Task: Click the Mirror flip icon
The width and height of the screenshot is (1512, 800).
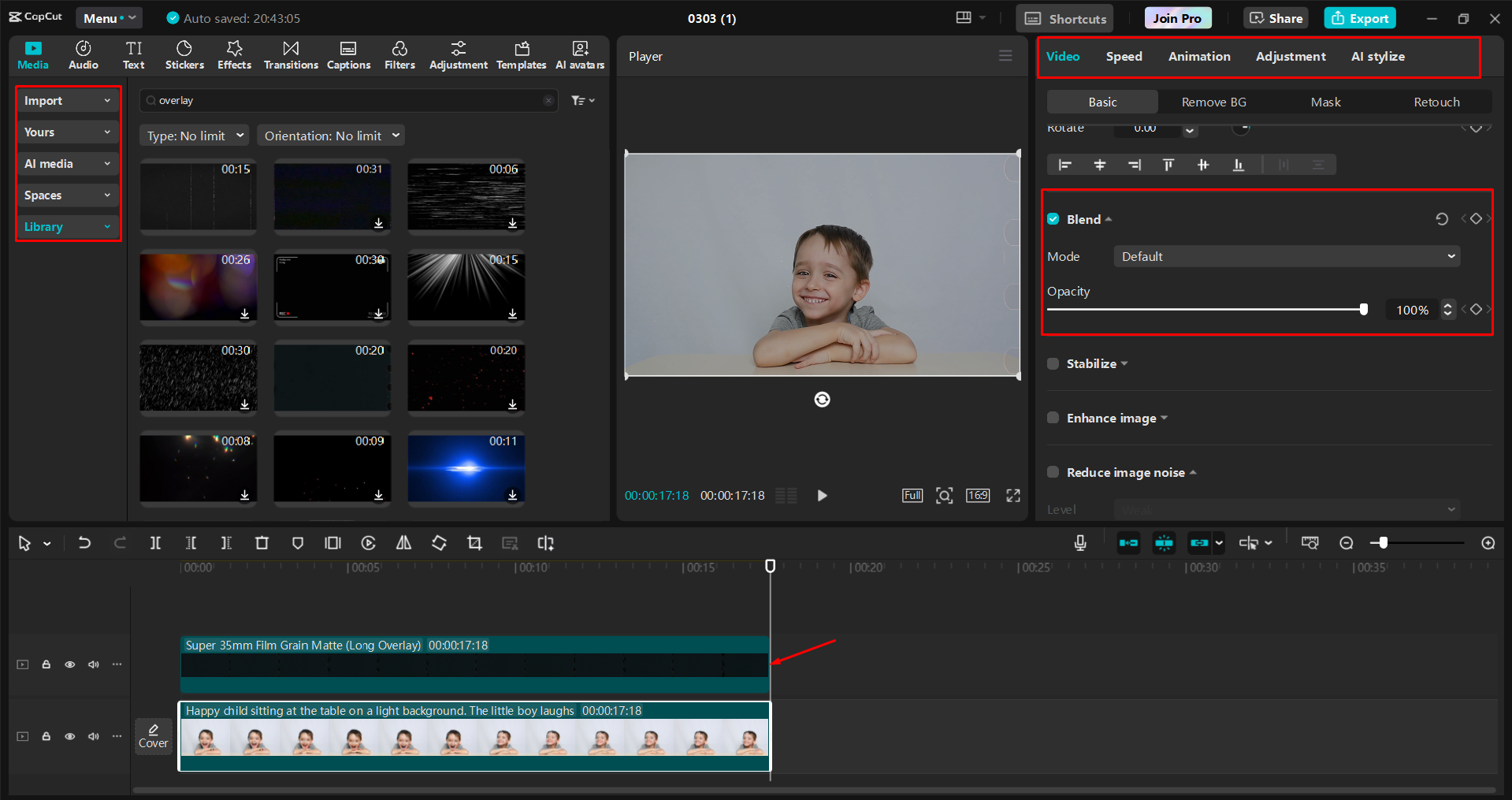Action: (x=403, y=542)
